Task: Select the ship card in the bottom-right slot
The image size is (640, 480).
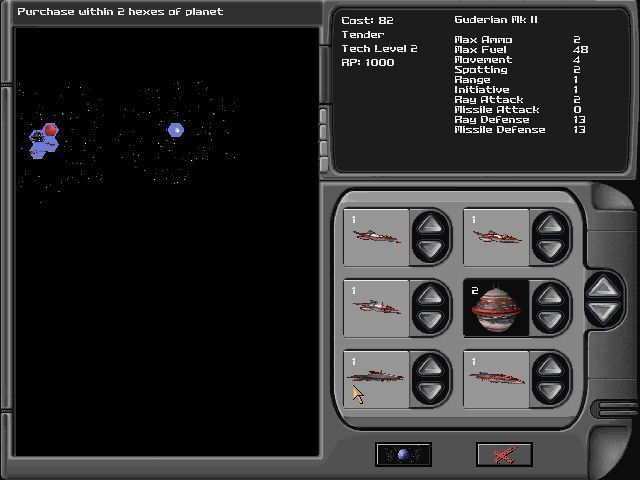Action: point(496,379)
